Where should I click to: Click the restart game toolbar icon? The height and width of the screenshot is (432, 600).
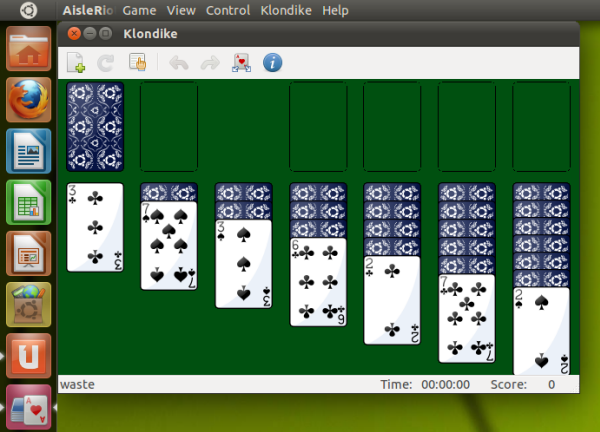pyautogui.click(x=106, y=63)
